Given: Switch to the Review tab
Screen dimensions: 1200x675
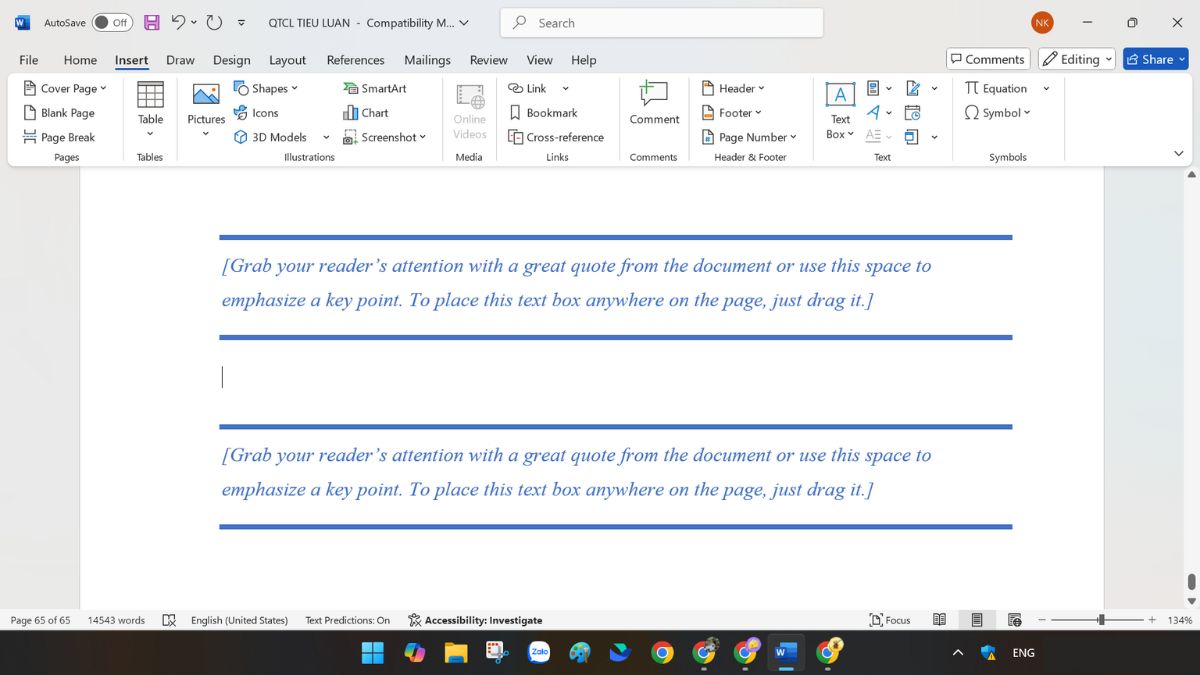Looking at the screenshot, I should coord(488,60).
